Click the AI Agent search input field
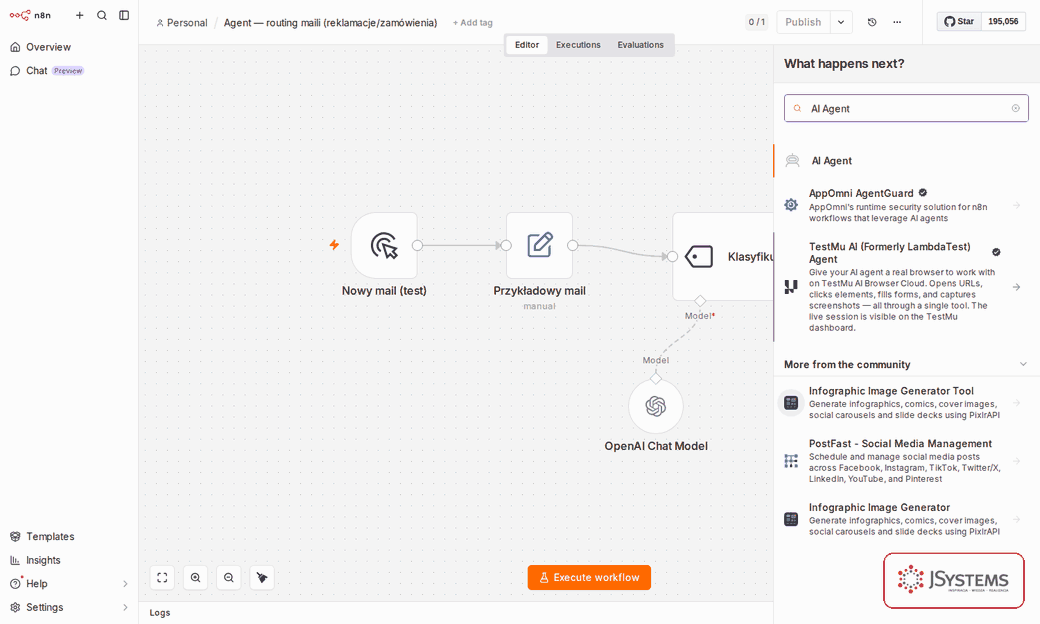The height and width of the screenshot is (624, 1040). 906,108
